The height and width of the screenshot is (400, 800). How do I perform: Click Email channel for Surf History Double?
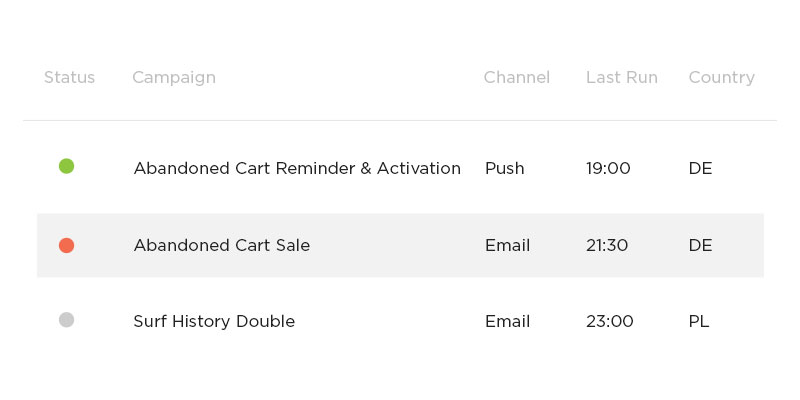pos(507,322)
